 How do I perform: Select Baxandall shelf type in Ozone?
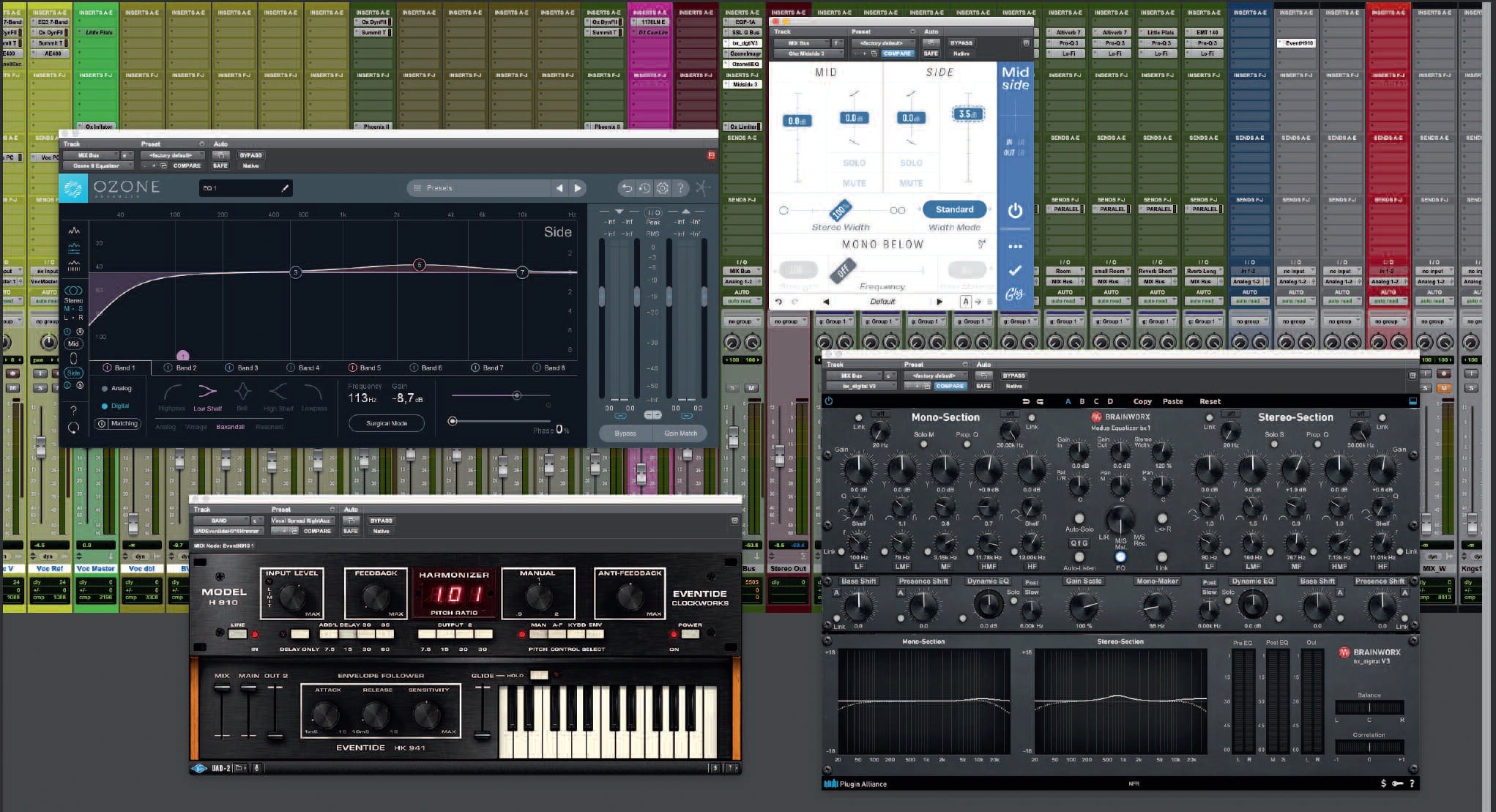[x=230, y=427]
